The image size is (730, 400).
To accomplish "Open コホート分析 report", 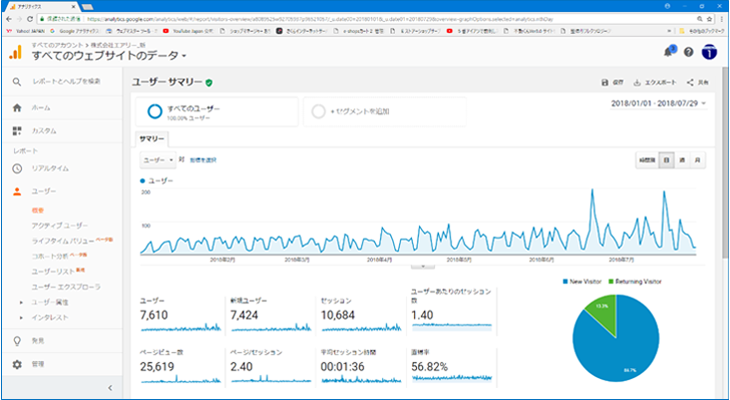I will 50,256.
